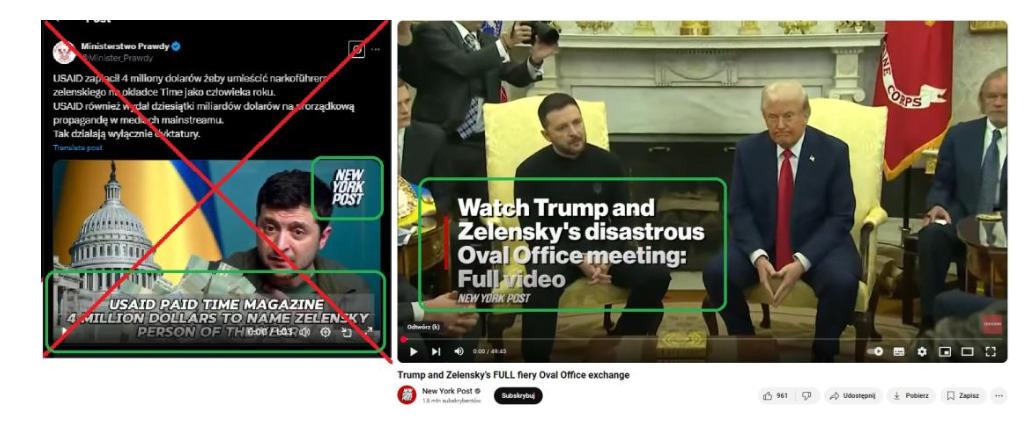Toggle the YouTube autoplay switch
This screenshot has height=422, width=1031.
coord(875,352)
